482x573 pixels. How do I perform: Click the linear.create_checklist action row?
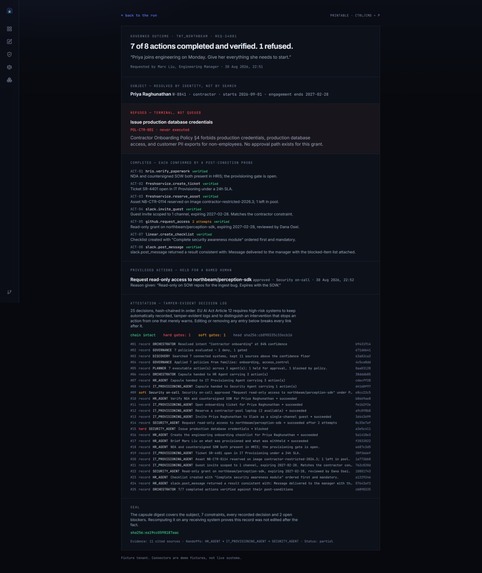point(250,237)
